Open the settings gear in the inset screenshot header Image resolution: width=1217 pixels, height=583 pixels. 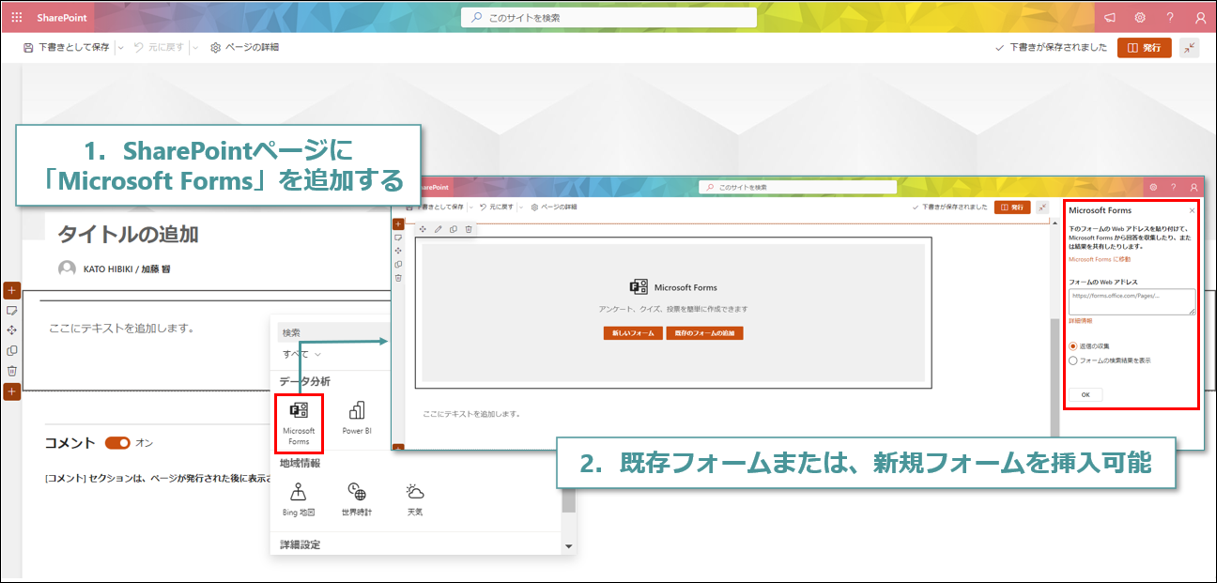[x=1154, y=187]
